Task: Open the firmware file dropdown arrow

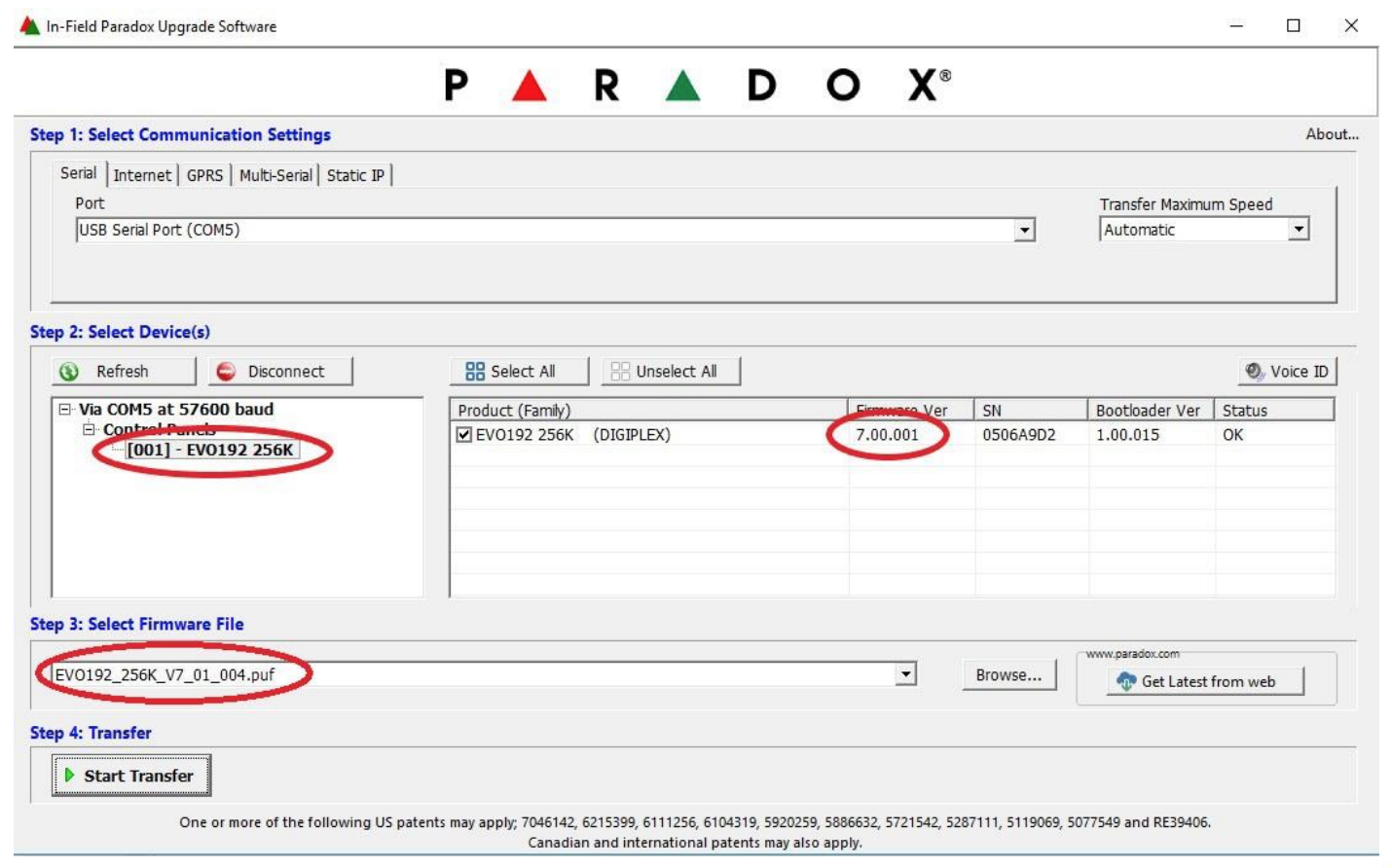Action: click(906, 674)
